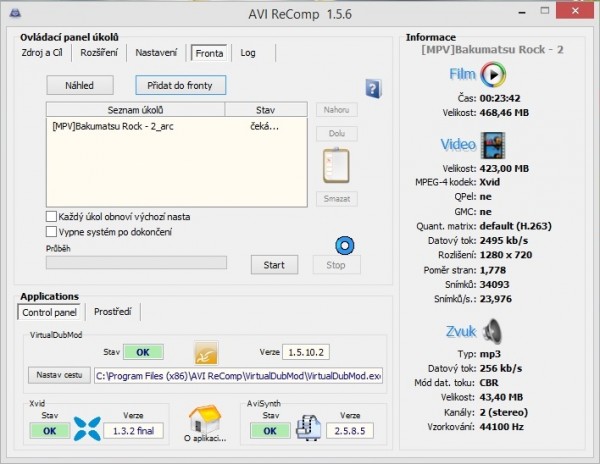Minimize the AVI ReComp window

[x=522, y=11]
